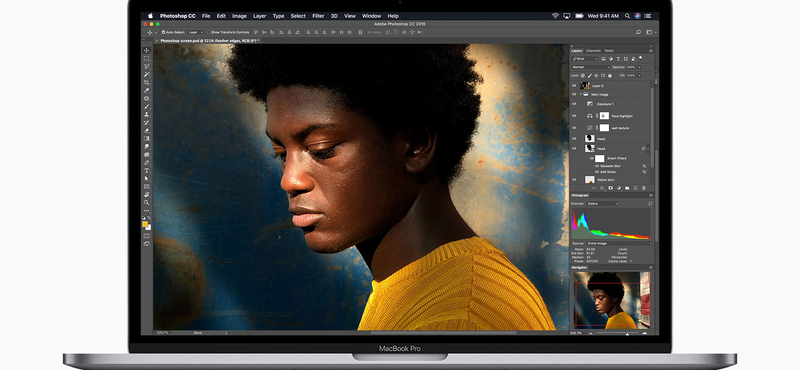
Task: Lock all with padlock icon
Action: tap(610, 76)
